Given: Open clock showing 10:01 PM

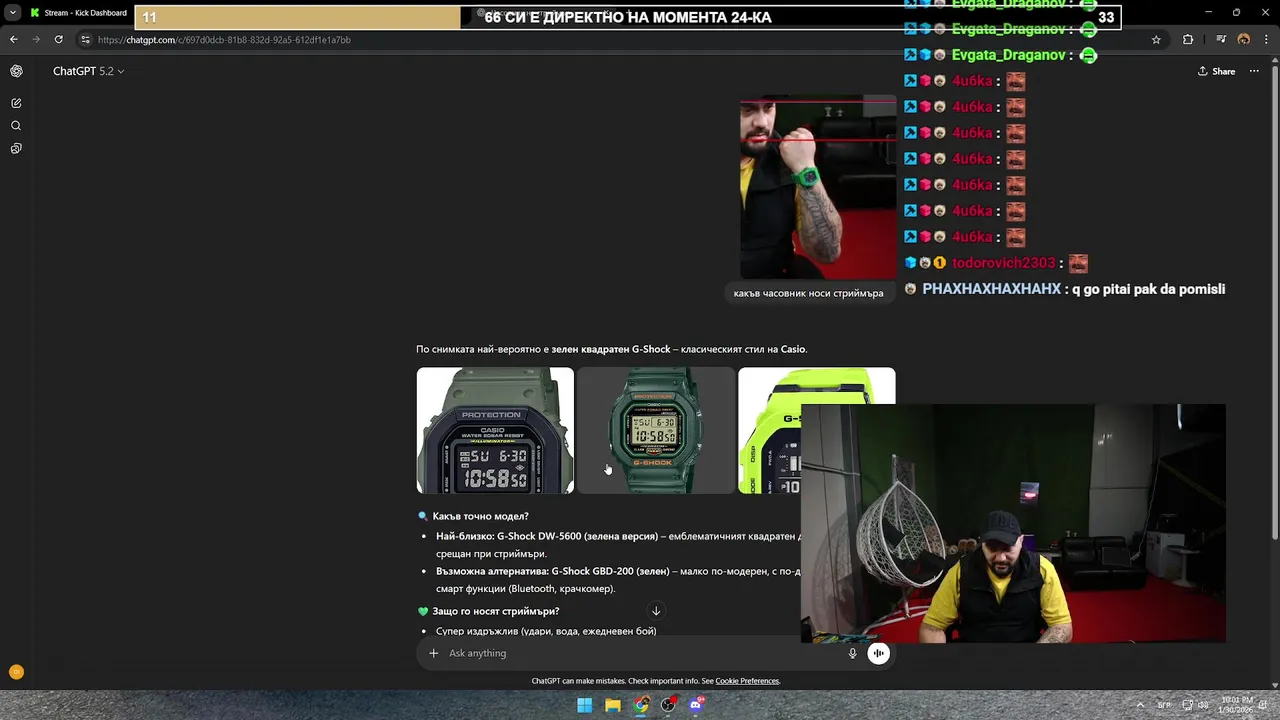Looking at the screenshot, I should [x=1237, y=705].
